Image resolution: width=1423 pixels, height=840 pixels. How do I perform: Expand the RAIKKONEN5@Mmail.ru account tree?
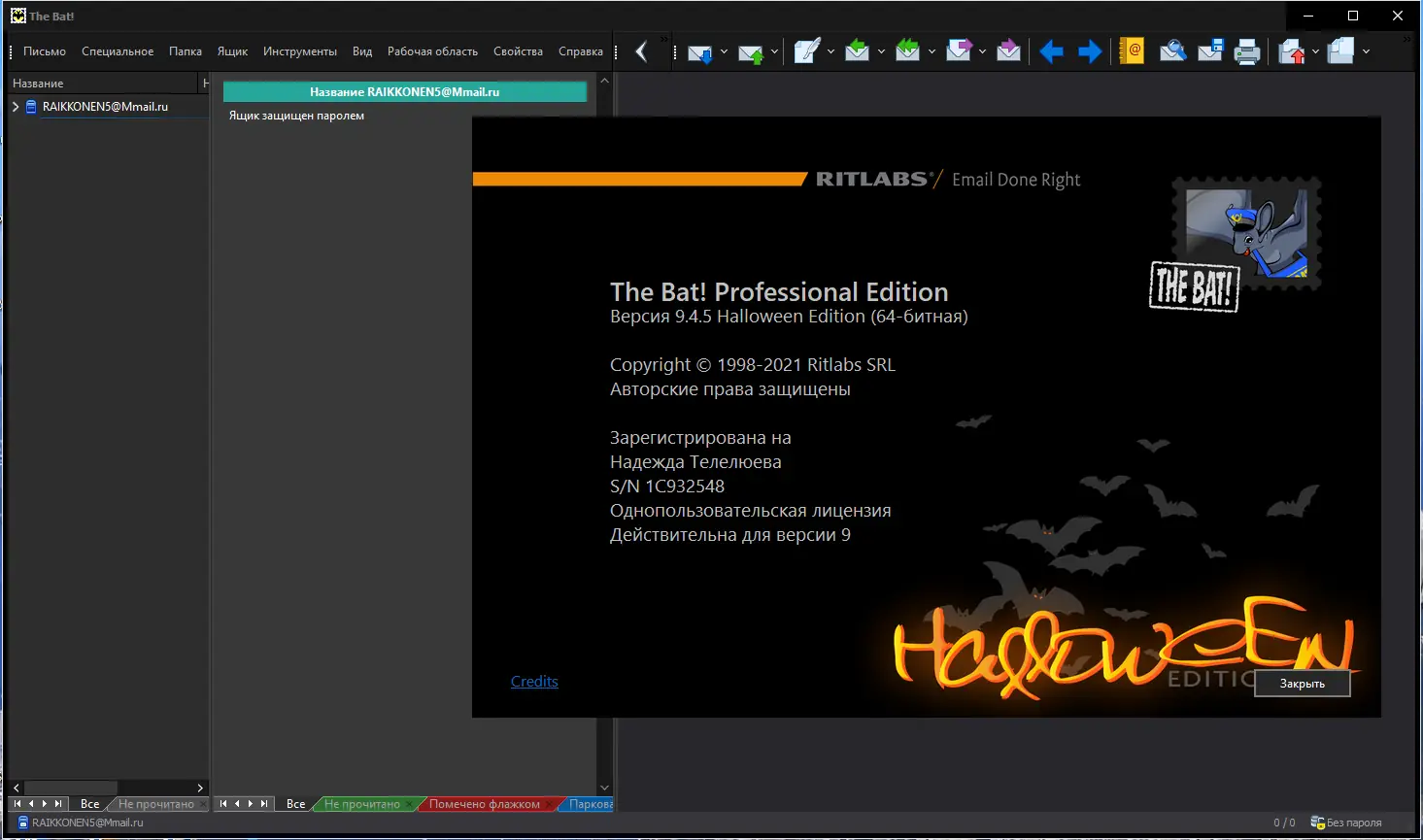[16, 107]
